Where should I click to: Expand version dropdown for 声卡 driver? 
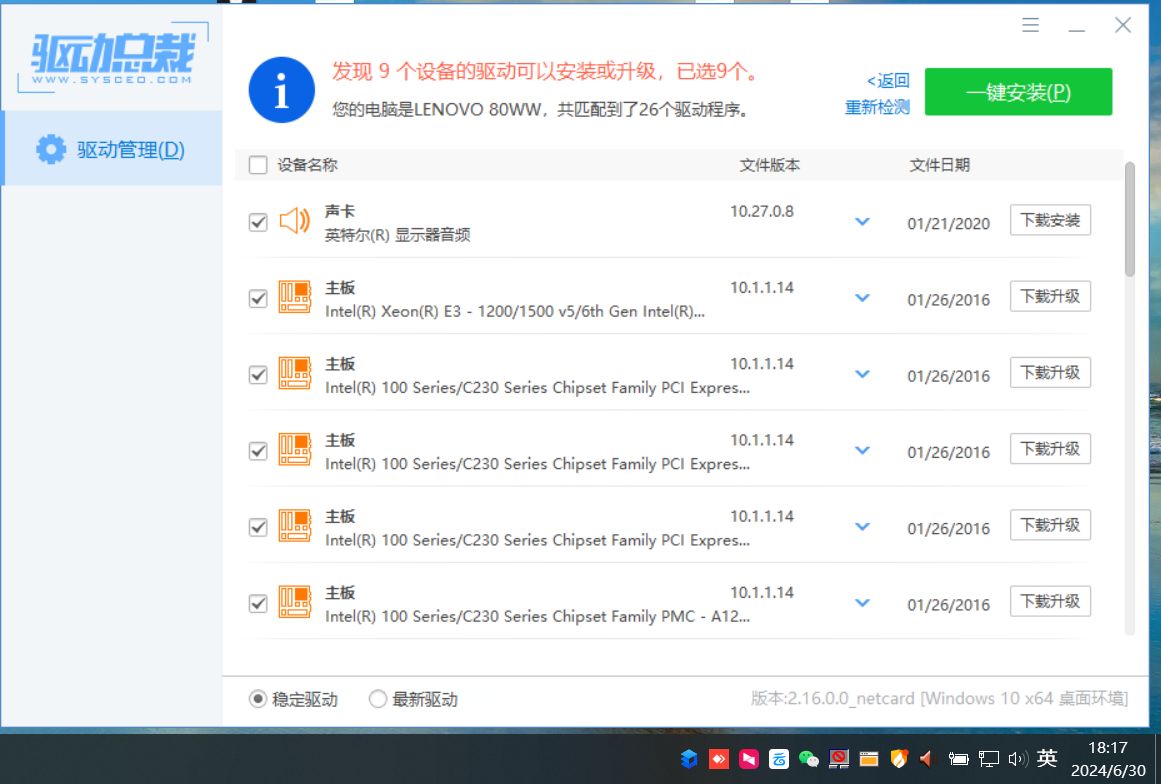coord(862,221)
